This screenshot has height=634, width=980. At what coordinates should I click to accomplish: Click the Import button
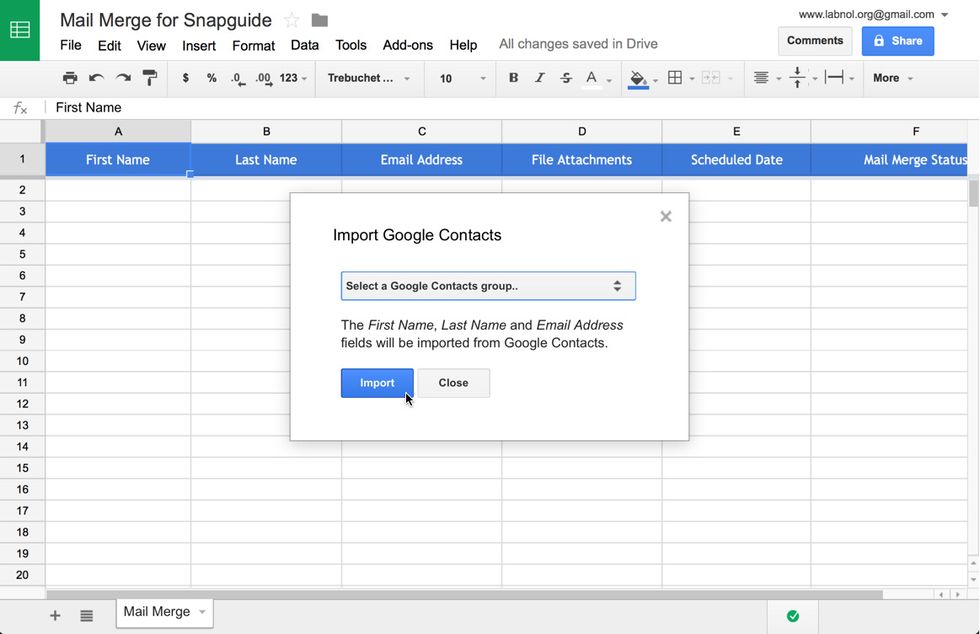(377, 383)
